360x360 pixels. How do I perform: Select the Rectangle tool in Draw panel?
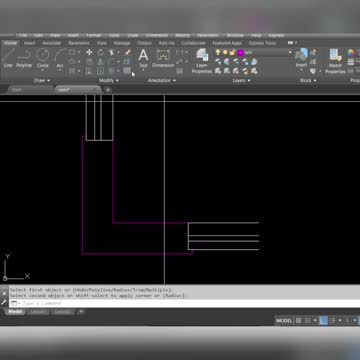[x=72, y=52]
